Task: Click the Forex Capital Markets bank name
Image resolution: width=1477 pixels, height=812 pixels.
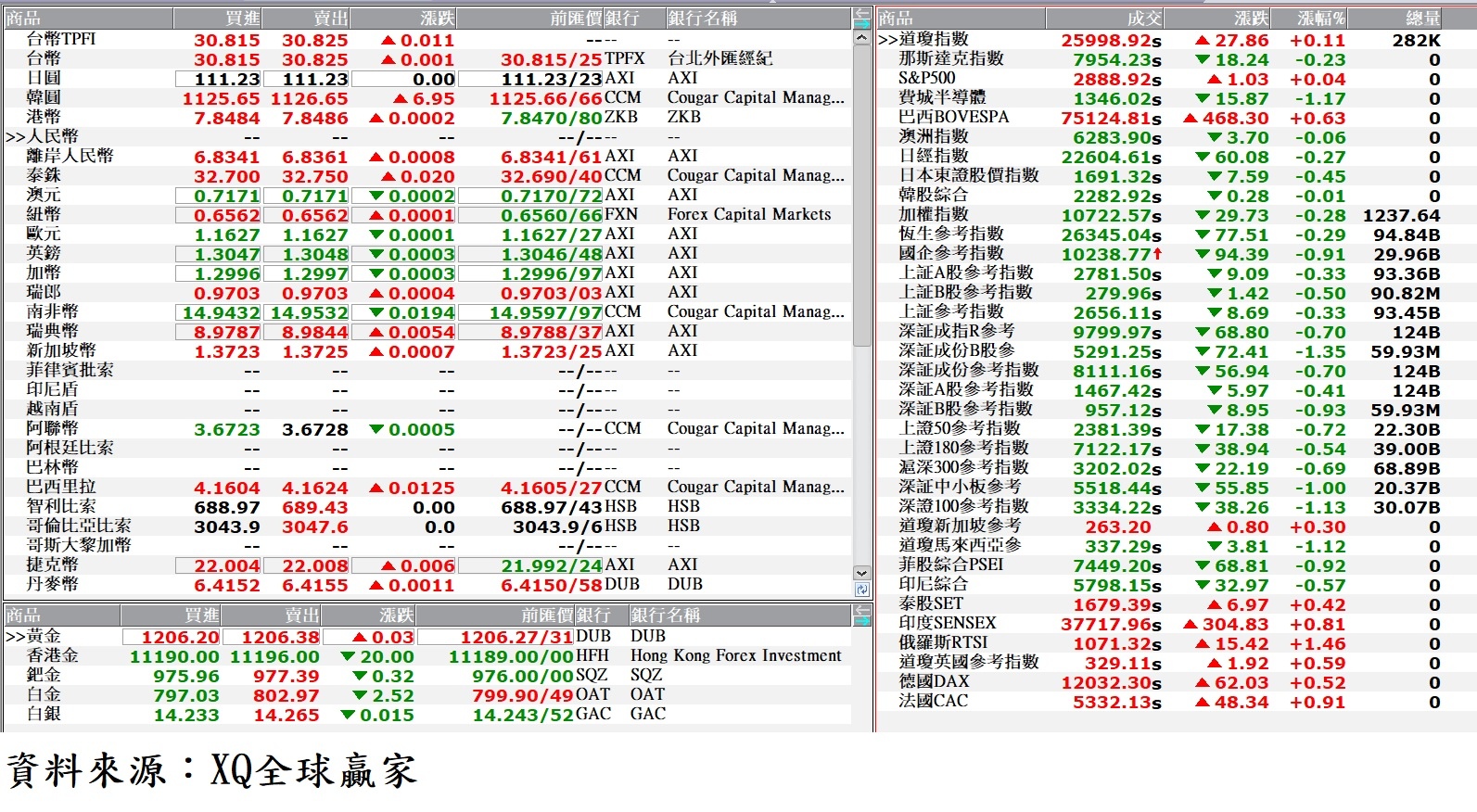Action: 749,214
